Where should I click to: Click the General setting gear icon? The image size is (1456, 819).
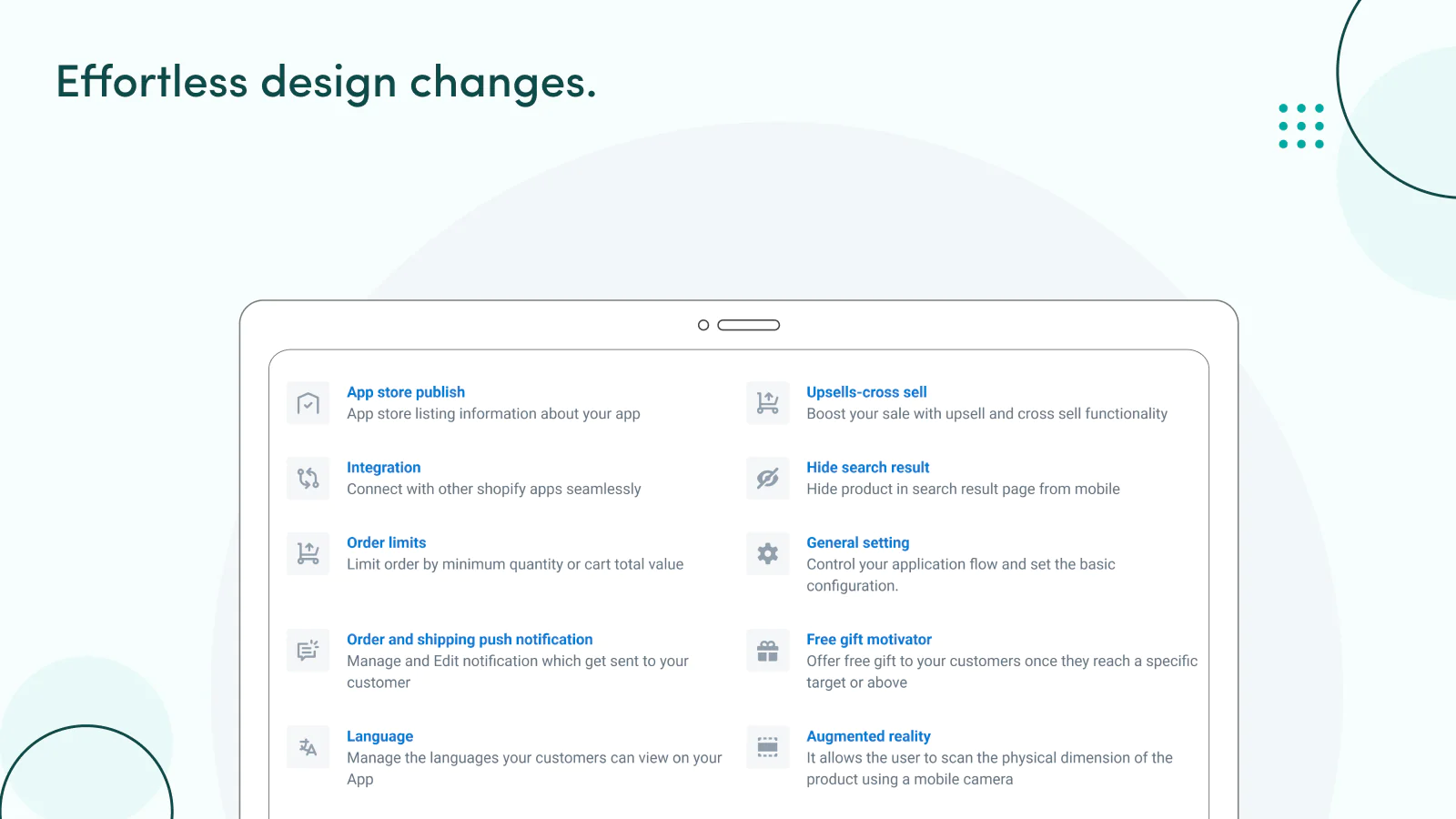[768, 553]
